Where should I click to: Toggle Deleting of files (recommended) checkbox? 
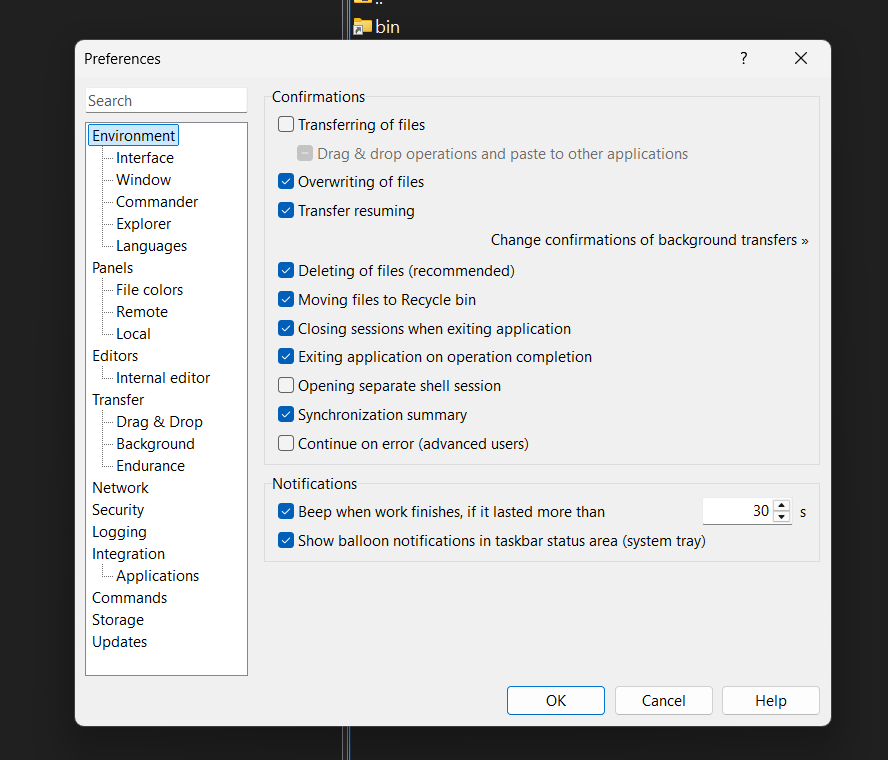(x=286, y=271)
